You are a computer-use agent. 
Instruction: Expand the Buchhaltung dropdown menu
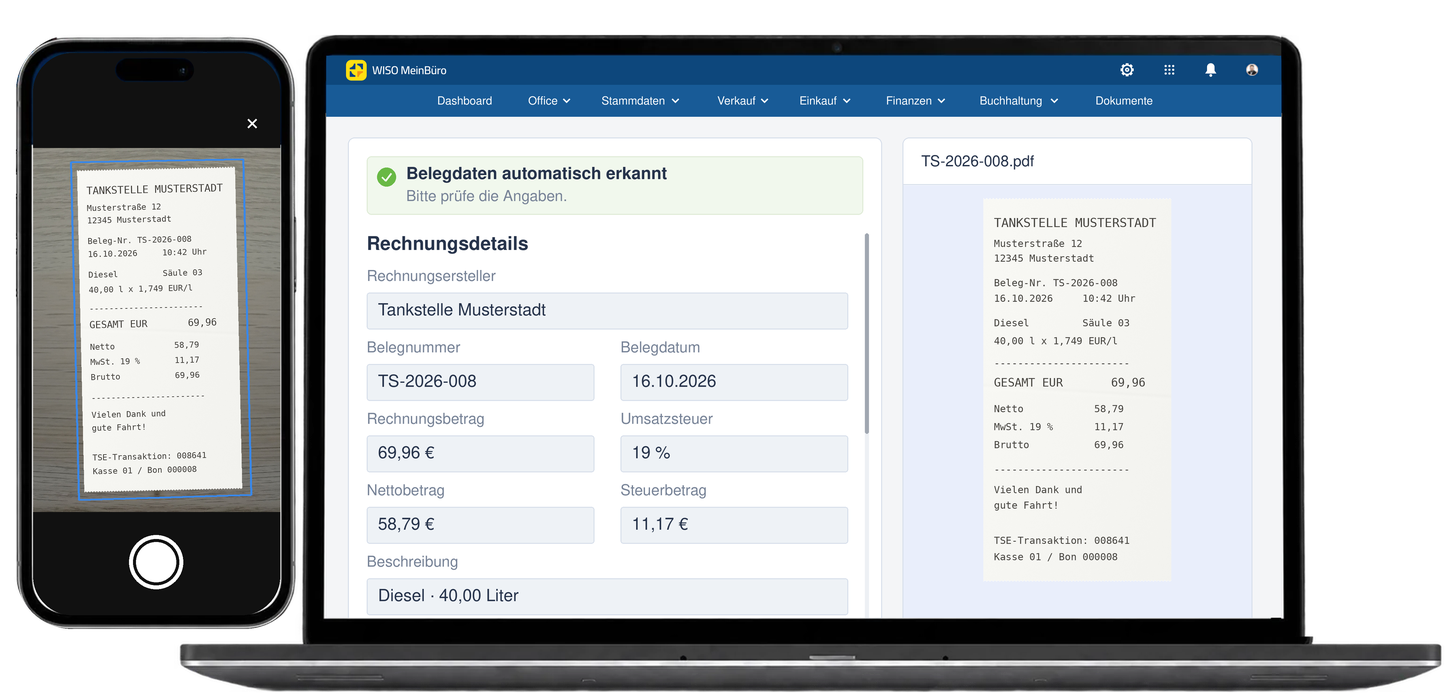(1019, 101)
